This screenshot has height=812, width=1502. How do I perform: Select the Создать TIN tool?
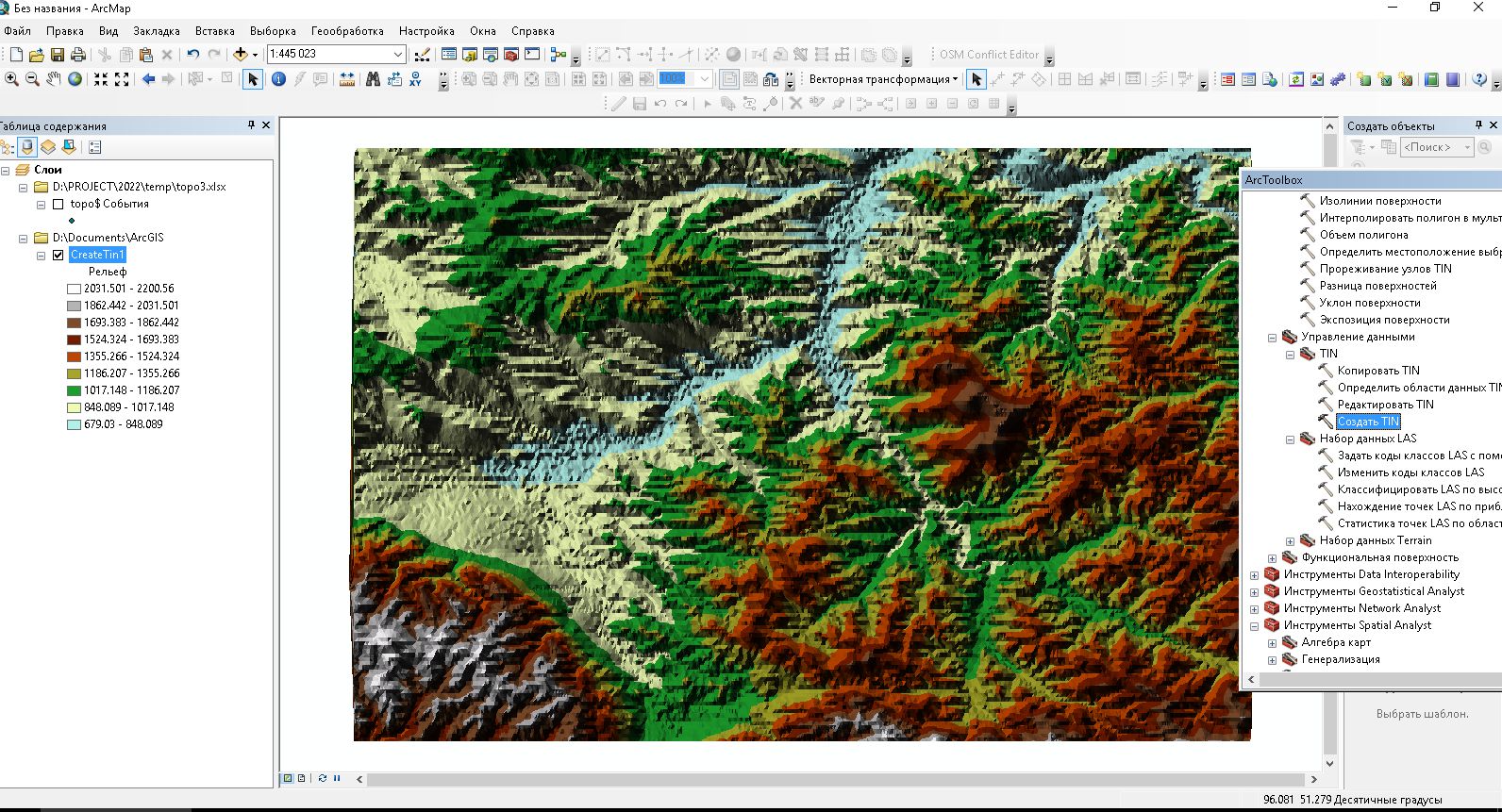(x=1367, y=422)
